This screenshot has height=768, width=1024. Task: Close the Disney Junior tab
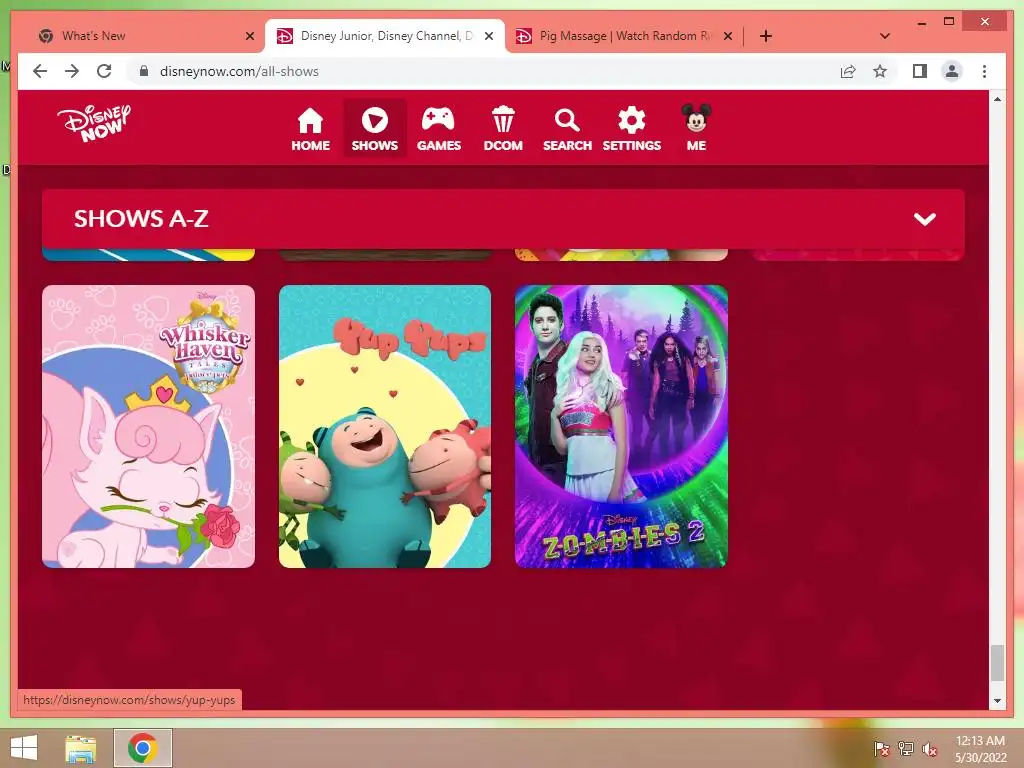488,36
